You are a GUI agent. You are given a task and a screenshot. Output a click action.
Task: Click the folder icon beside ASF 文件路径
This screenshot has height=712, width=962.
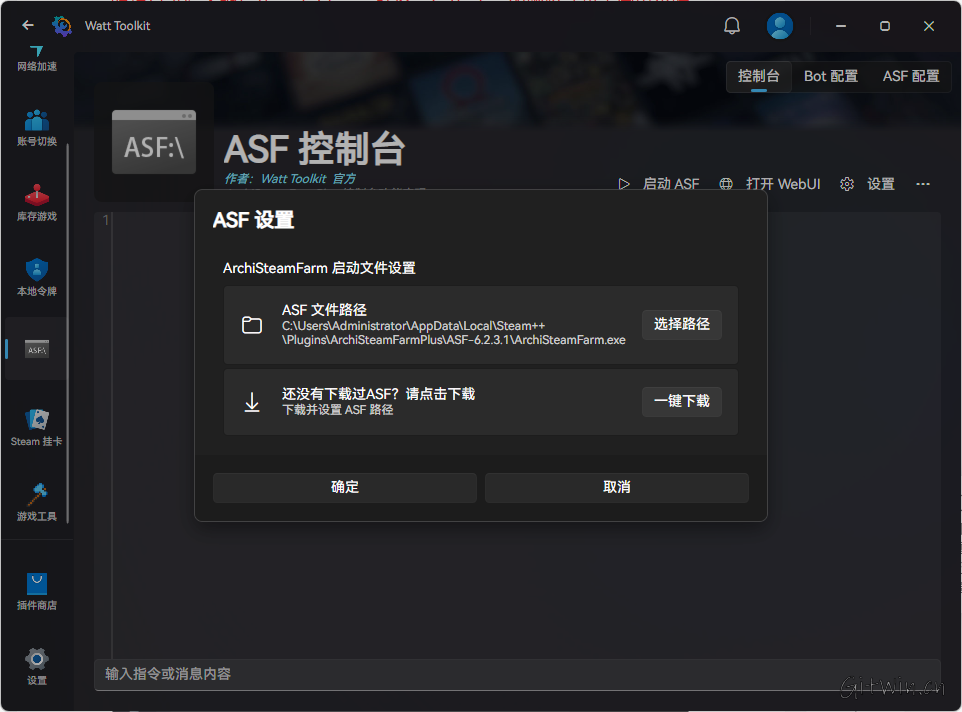252,324
